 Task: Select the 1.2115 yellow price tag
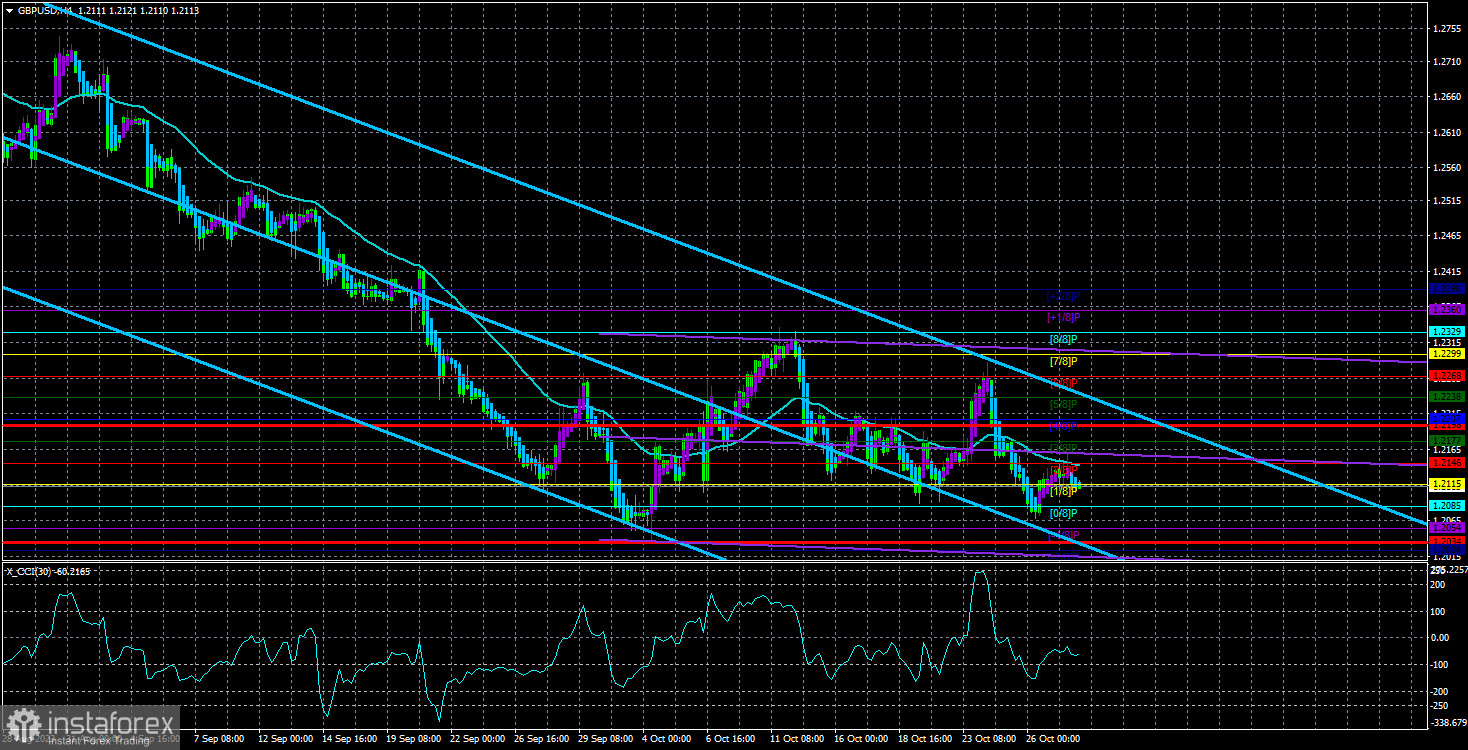tap(1448, 484)
